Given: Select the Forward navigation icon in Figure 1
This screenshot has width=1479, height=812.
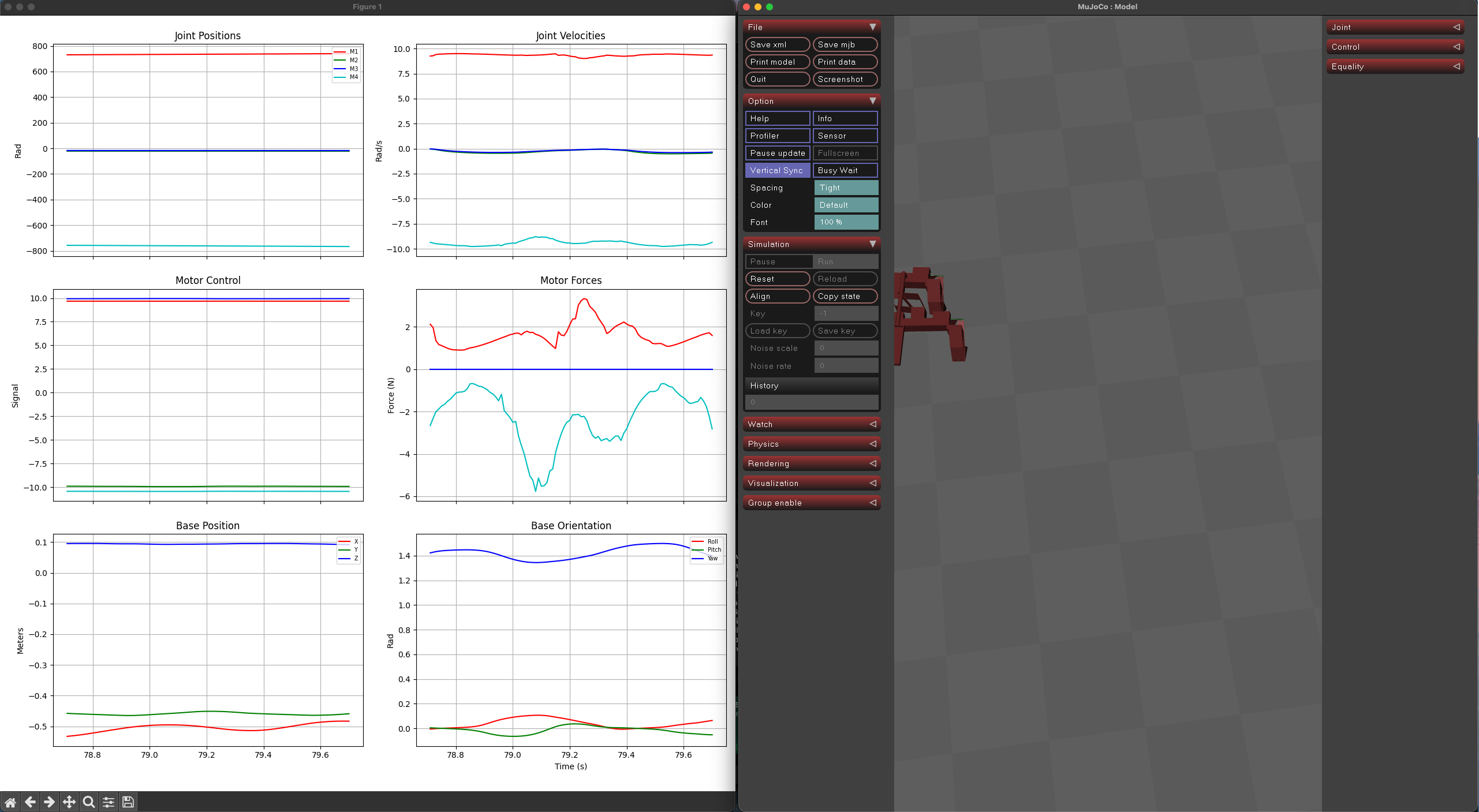Looking at the screenshot, I should [x=50, y=802].
